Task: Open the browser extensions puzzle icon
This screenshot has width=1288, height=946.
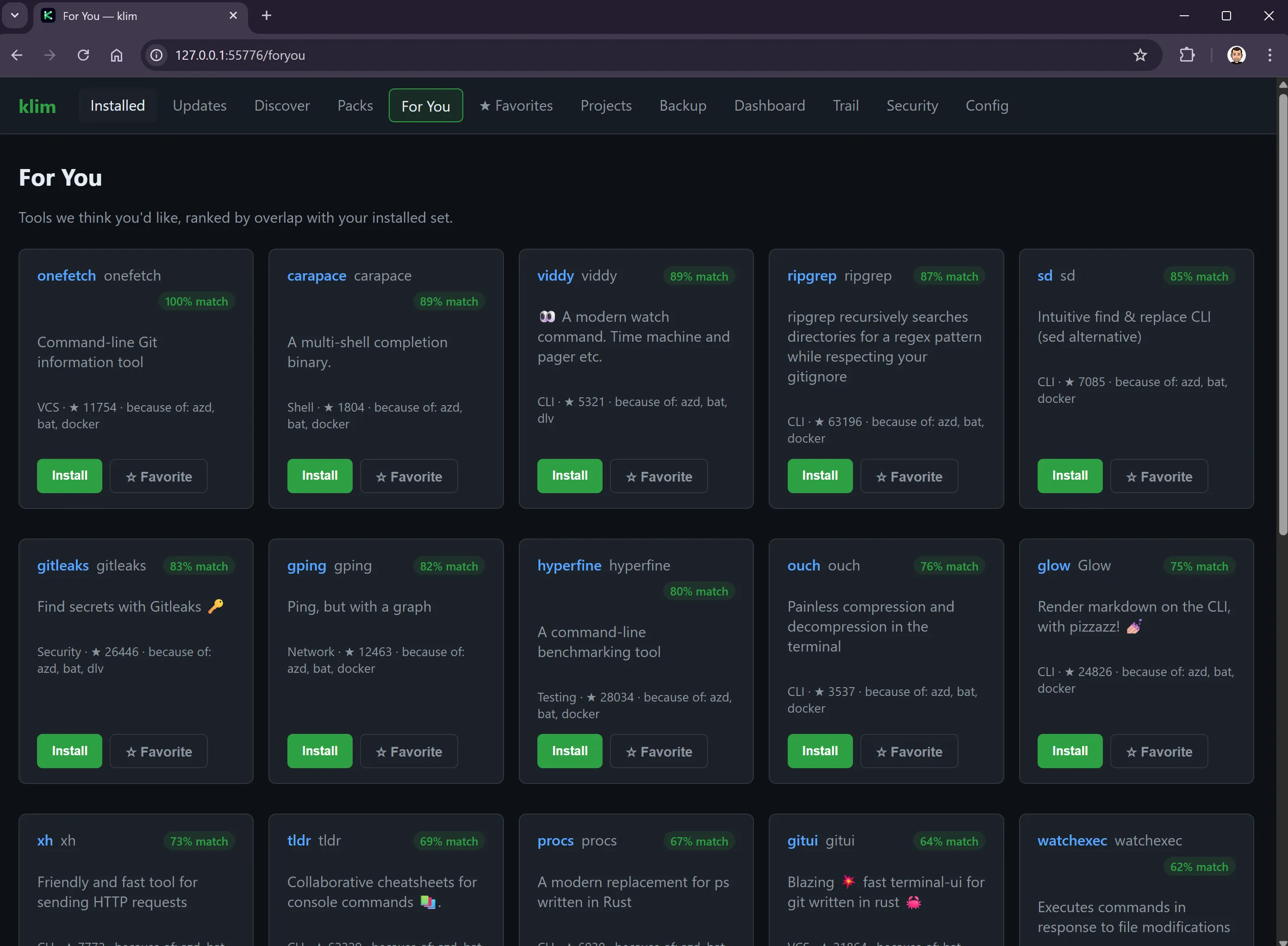Action: pos(1187,55)
